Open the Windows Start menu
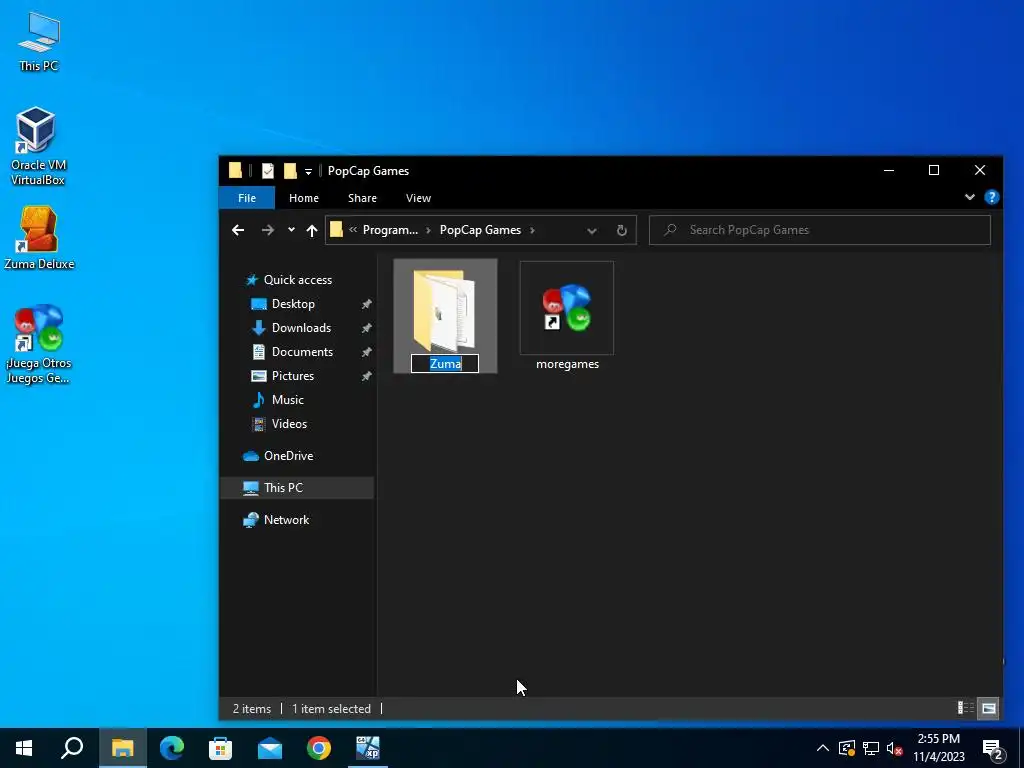 24,748
